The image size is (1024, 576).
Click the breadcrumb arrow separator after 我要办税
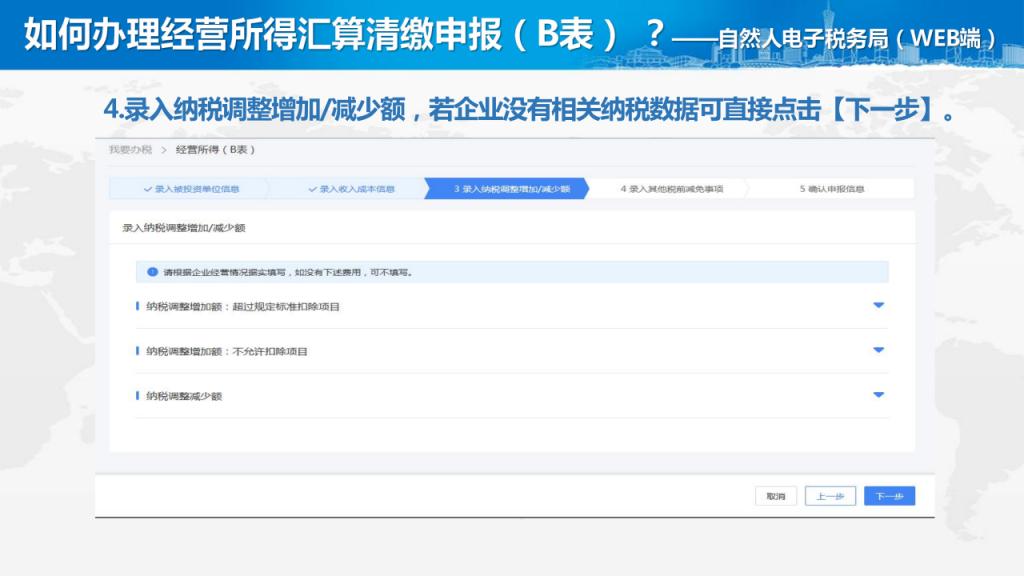[163, 150]
